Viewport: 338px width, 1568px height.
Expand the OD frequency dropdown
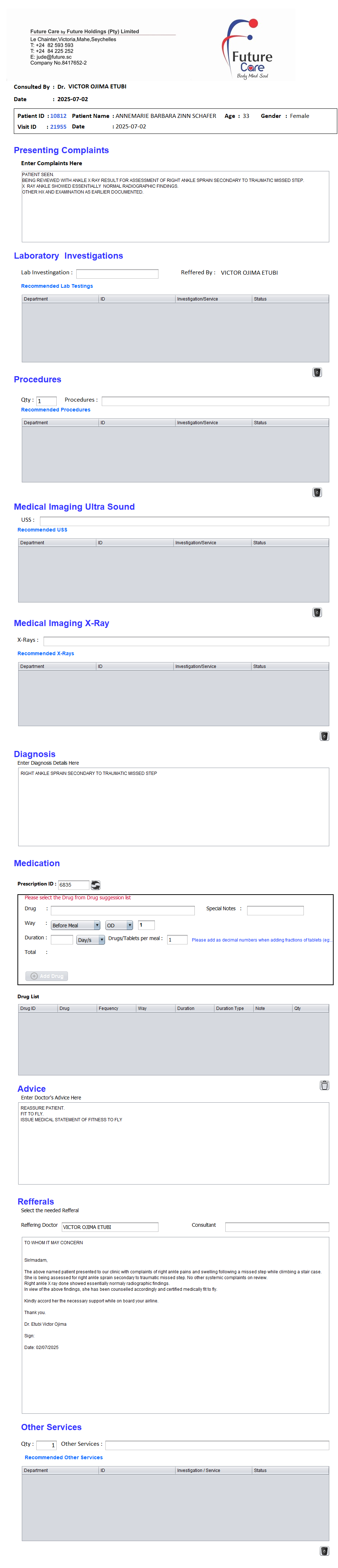(x=119, y=924)
